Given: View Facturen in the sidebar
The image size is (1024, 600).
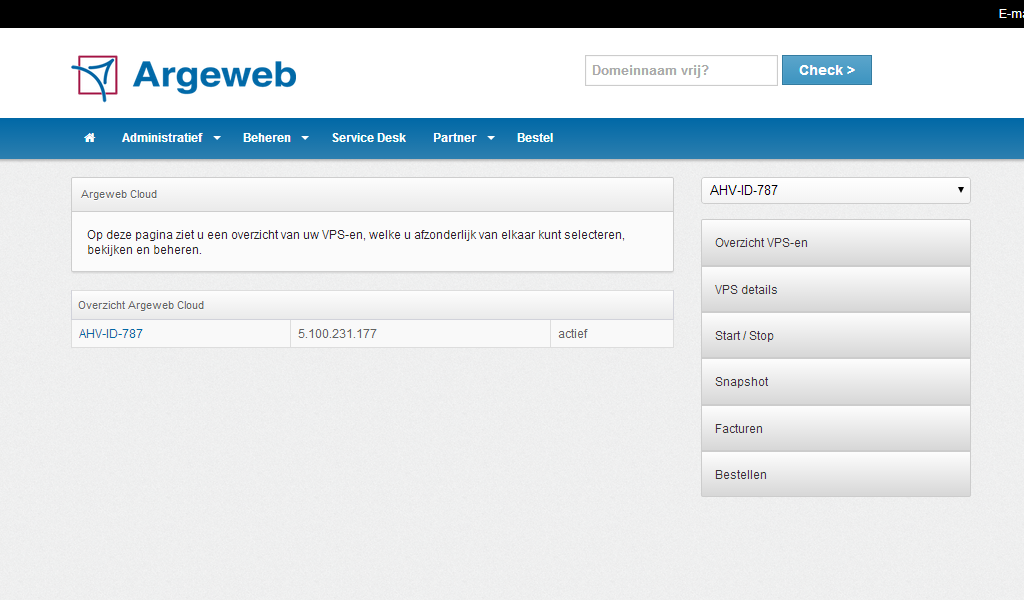Looking at the screenshot, I should coord(738,429).
